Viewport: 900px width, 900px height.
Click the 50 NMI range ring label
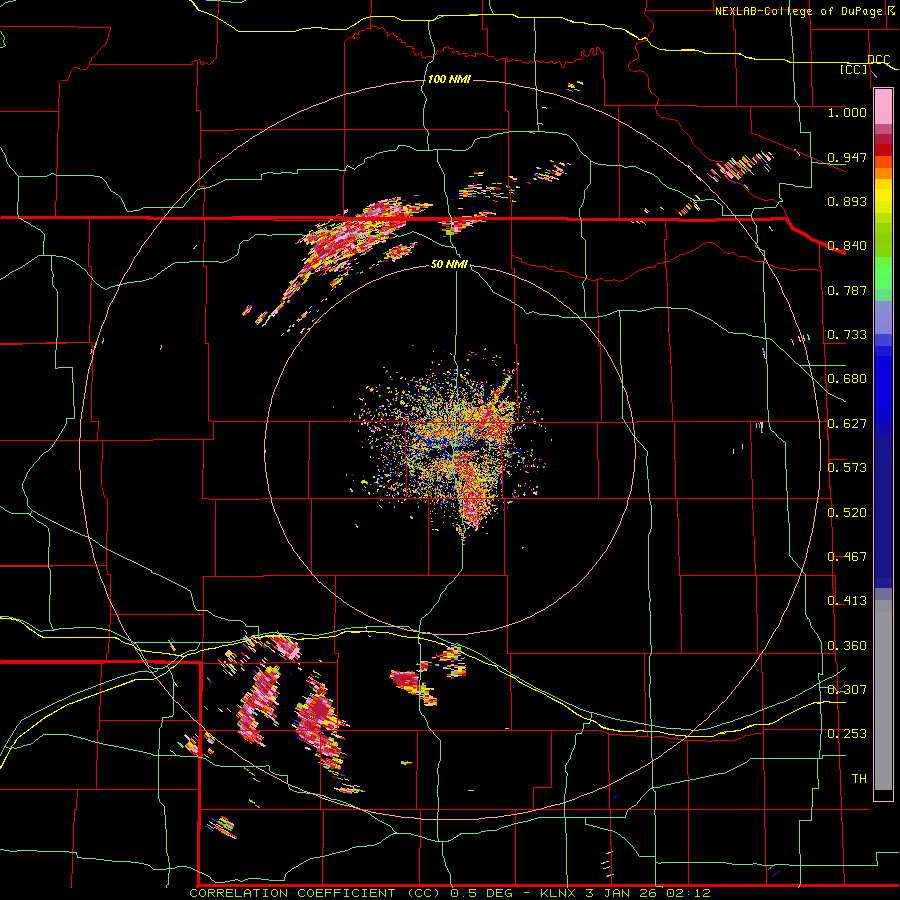(x=449, y=264)
